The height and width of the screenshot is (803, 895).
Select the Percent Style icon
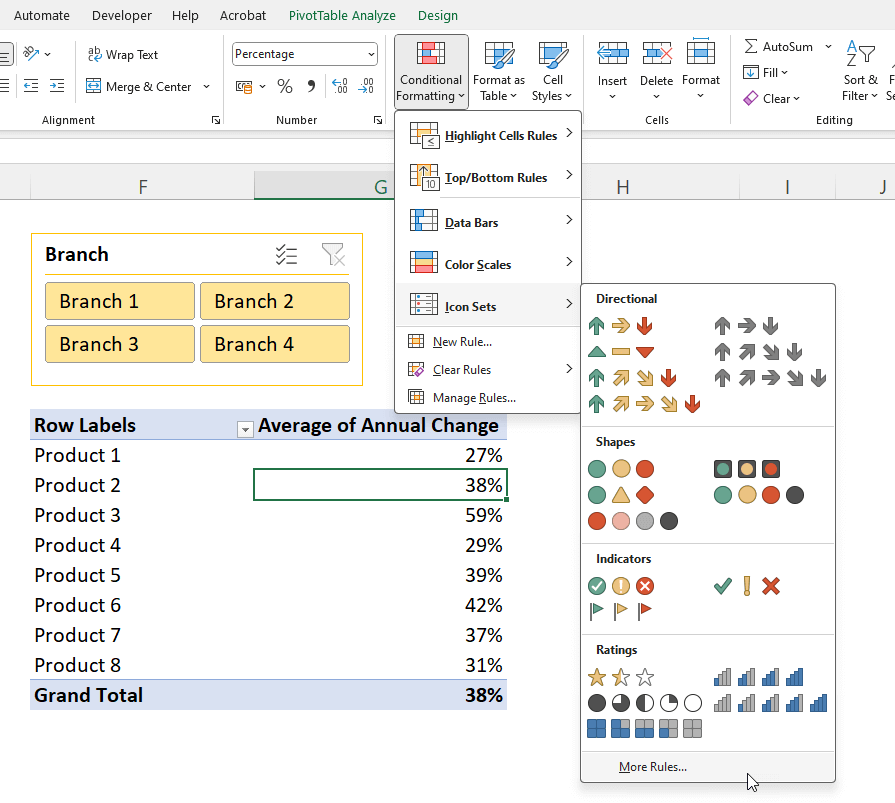pos(284,87)
